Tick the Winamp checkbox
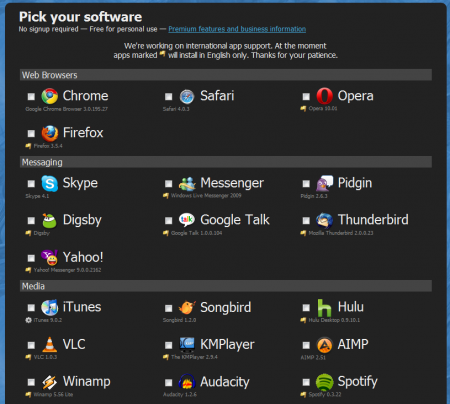The width and height of the screenshot is (450, 404). click(31, 382)
